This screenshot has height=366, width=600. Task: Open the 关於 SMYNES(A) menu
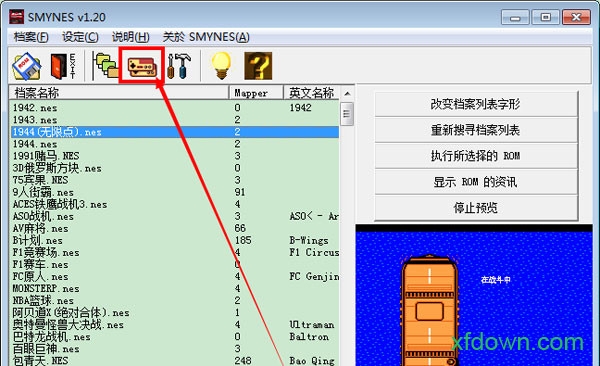click(206, 37)
